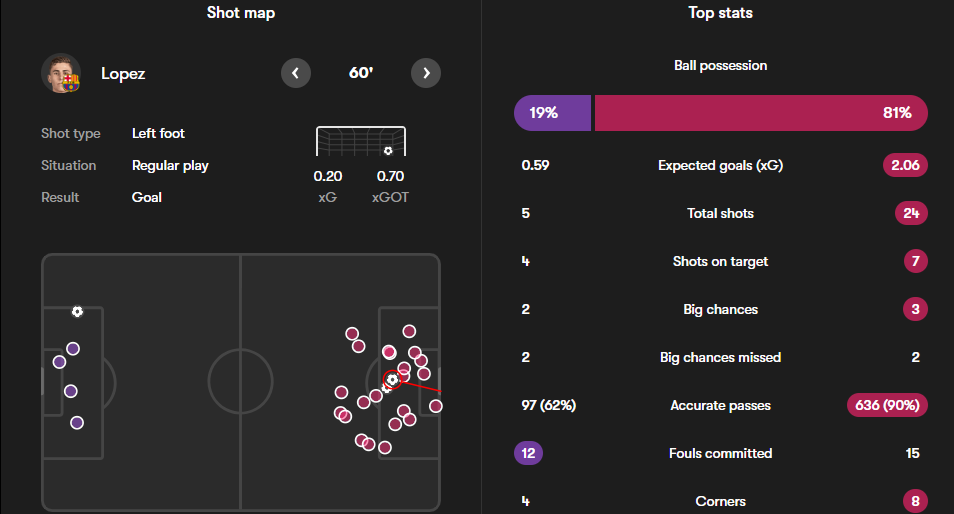Select the white ball goal marker in left half
Image resolution: width=954 pixels, height=514 pixels.
coord(77,311)
